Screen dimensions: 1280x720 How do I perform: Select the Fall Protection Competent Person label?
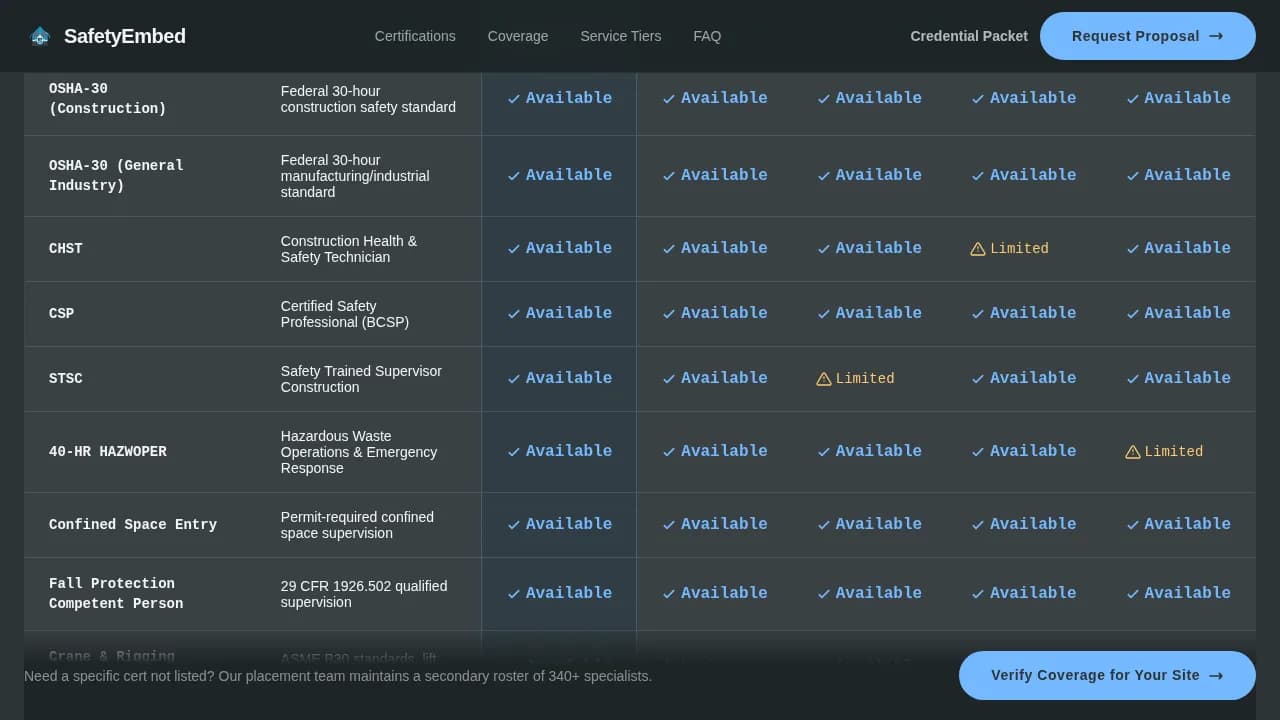click(x=116, y=593)
